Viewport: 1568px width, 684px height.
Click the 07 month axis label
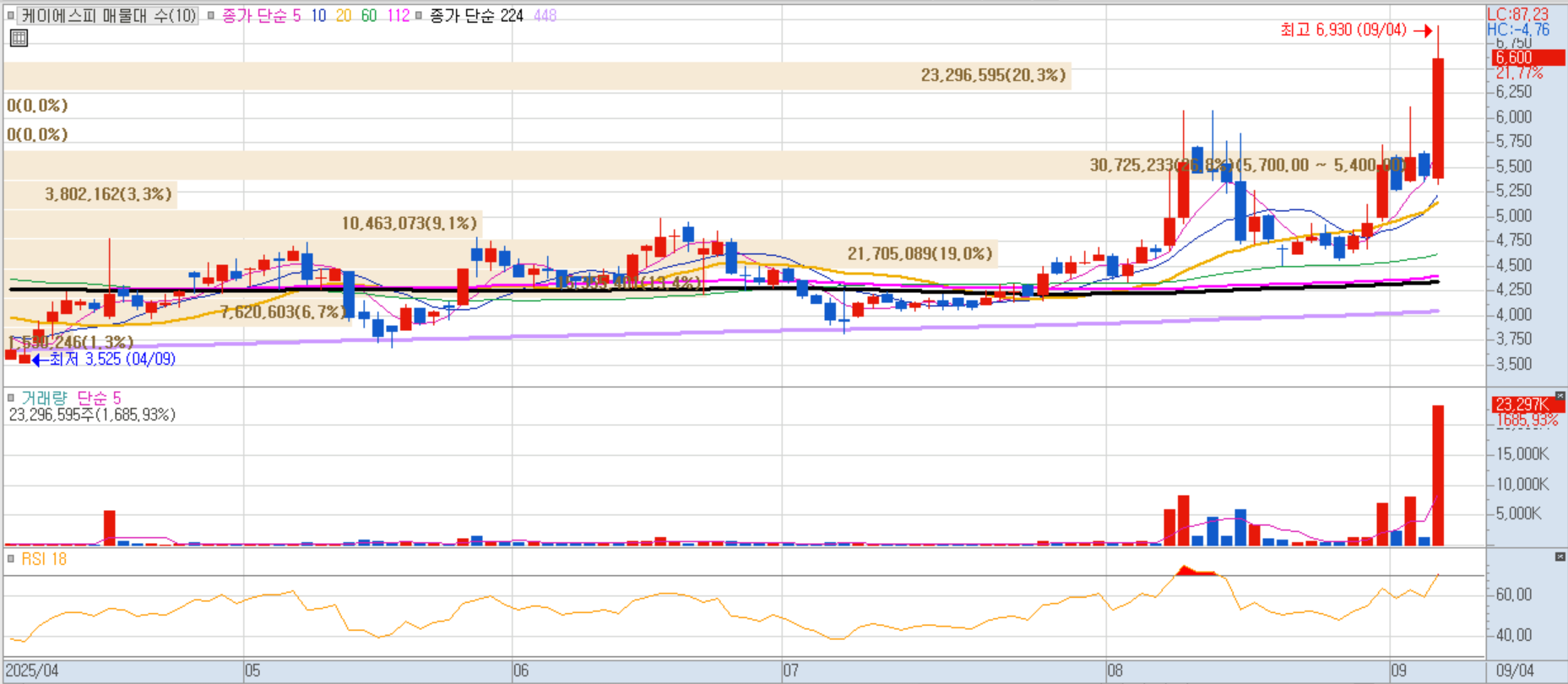(x=790, y=670)
